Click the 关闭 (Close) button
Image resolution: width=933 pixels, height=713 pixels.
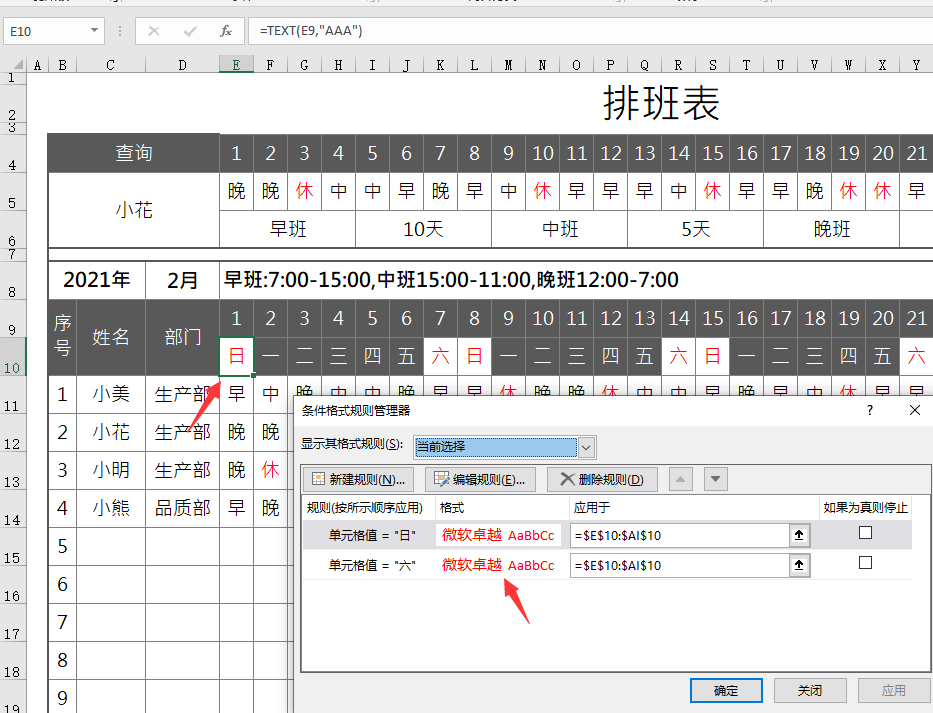point(810,690)
